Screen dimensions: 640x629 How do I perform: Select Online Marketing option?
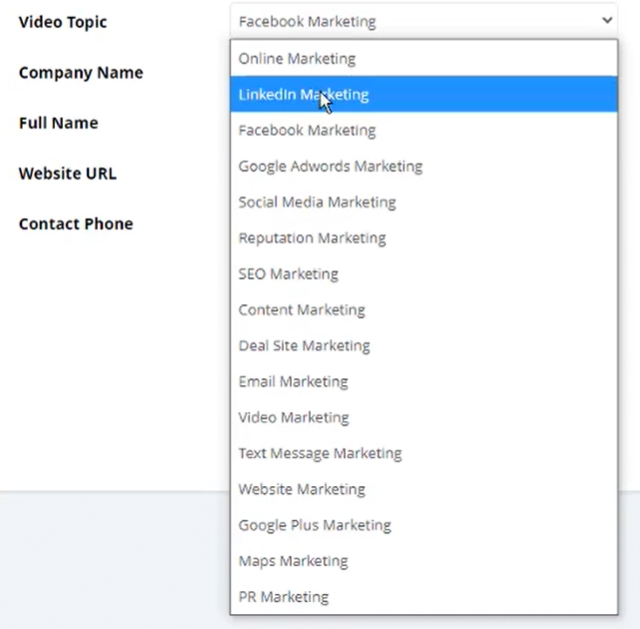pyautogui.click(x=297, y=59)
